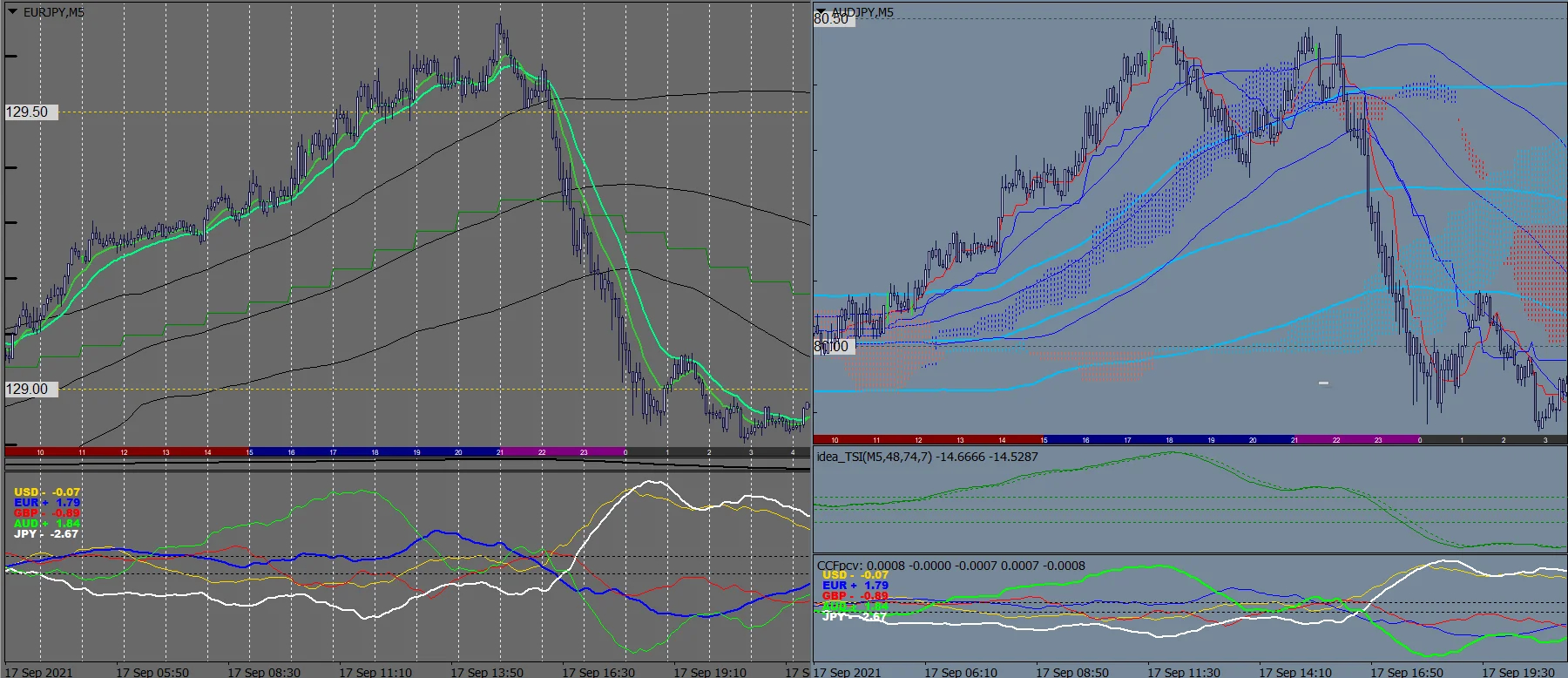This screenshot has width=1568, height=678.
Task: Click hour 21 marker on EURJPY session bar
Action: [x=500, y=452]
